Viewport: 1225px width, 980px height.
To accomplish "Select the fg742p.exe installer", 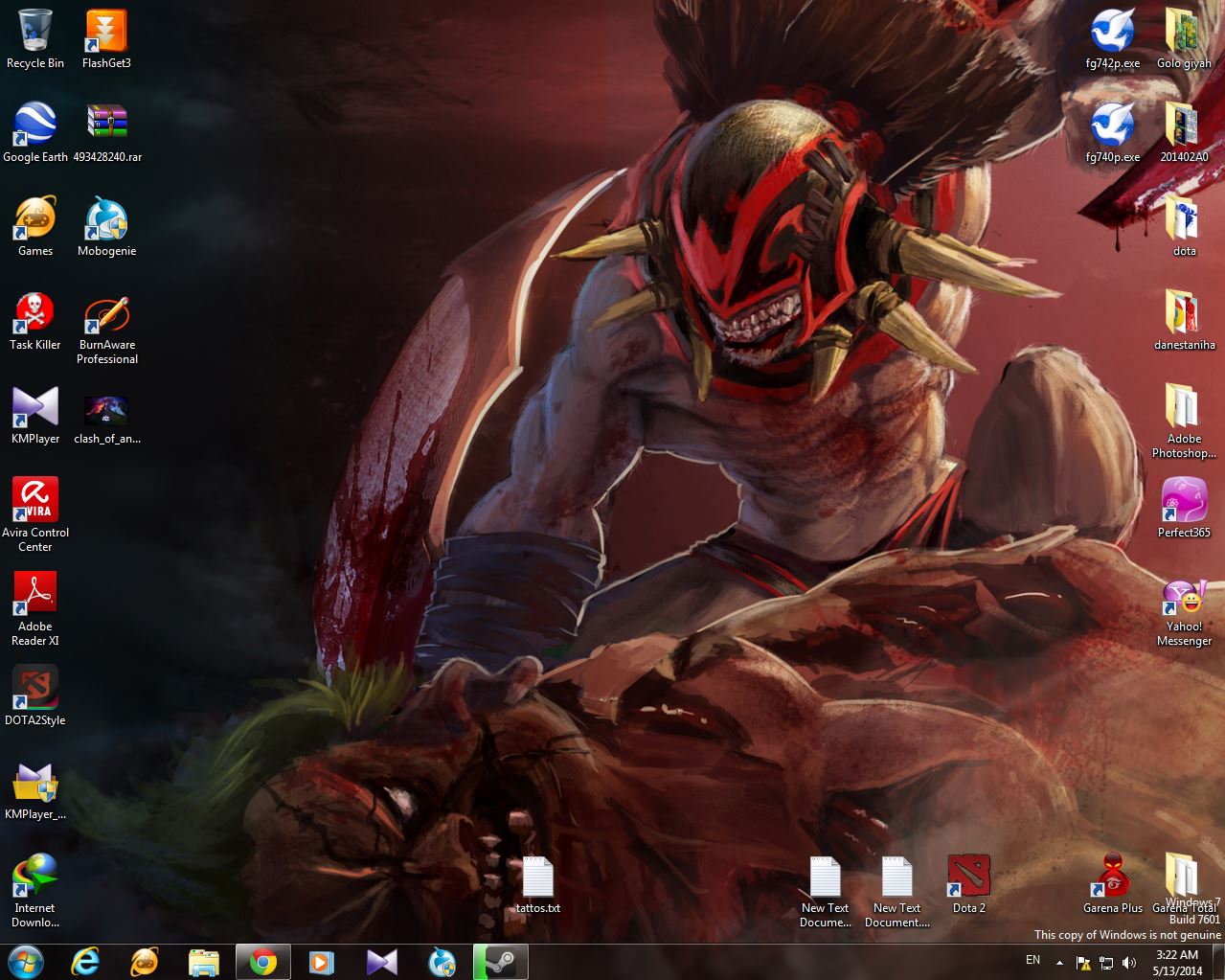I will [x=1112, y=39].
